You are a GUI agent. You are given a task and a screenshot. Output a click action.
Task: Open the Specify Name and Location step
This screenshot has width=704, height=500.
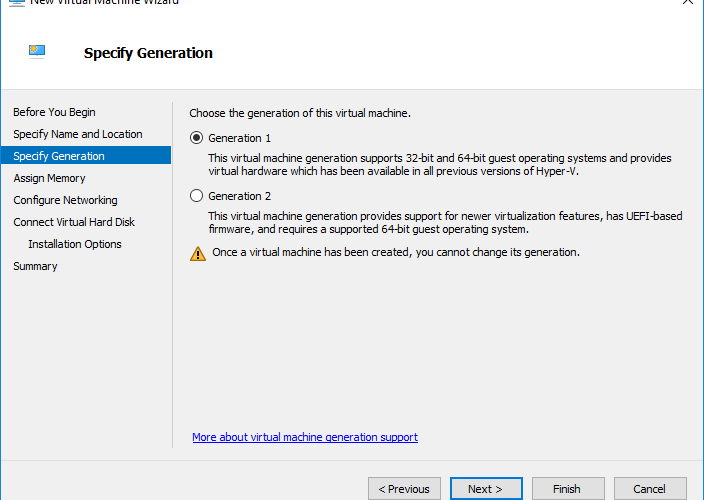click(78, 134)
